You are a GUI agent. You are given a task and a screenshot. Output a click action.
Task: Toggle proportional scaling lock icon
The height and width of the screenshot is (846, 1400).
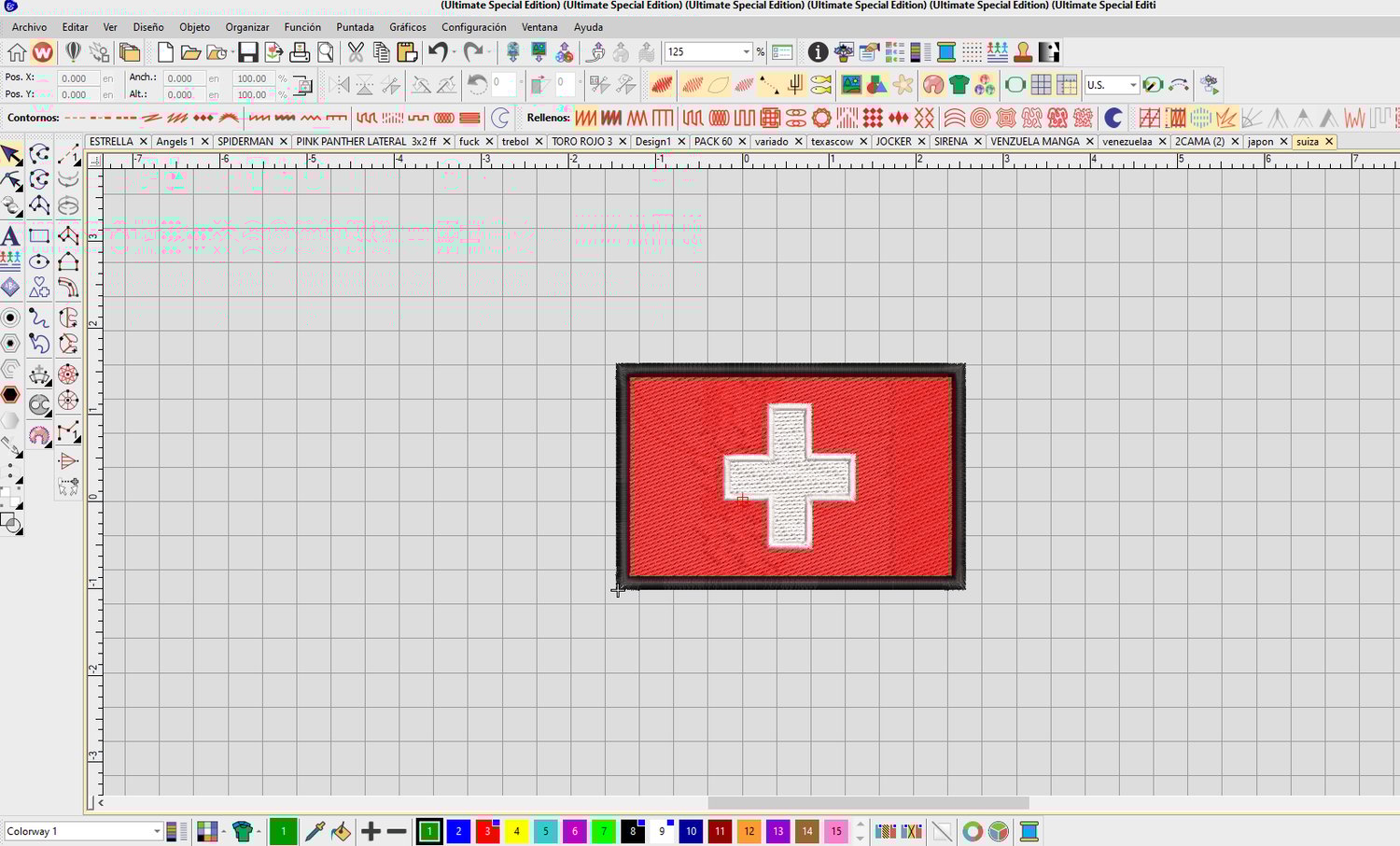point(303,86)
